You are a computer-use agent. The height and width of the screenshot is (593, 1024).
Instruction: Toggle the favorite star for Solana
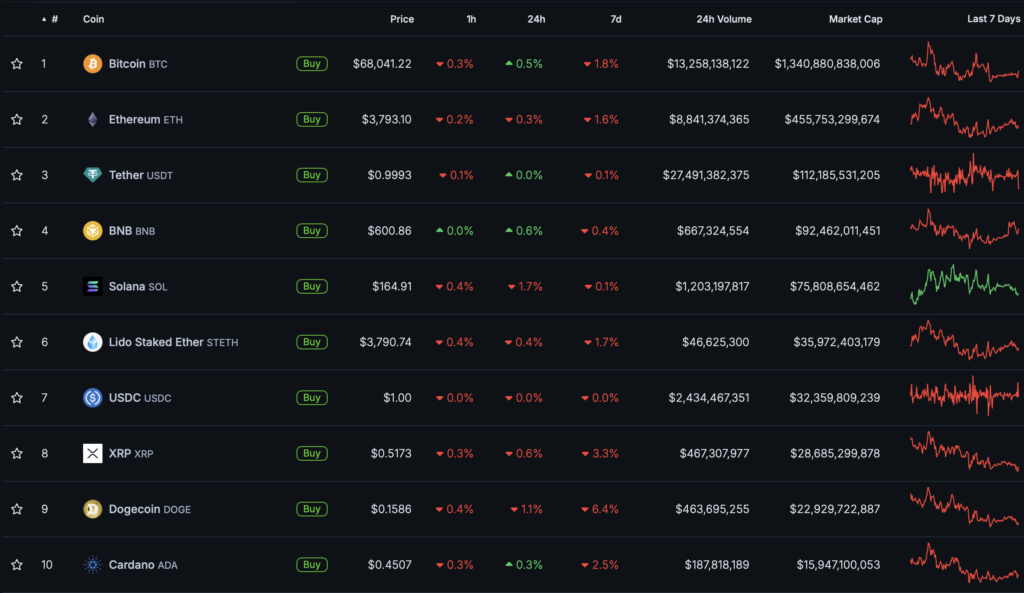(17, 287)
